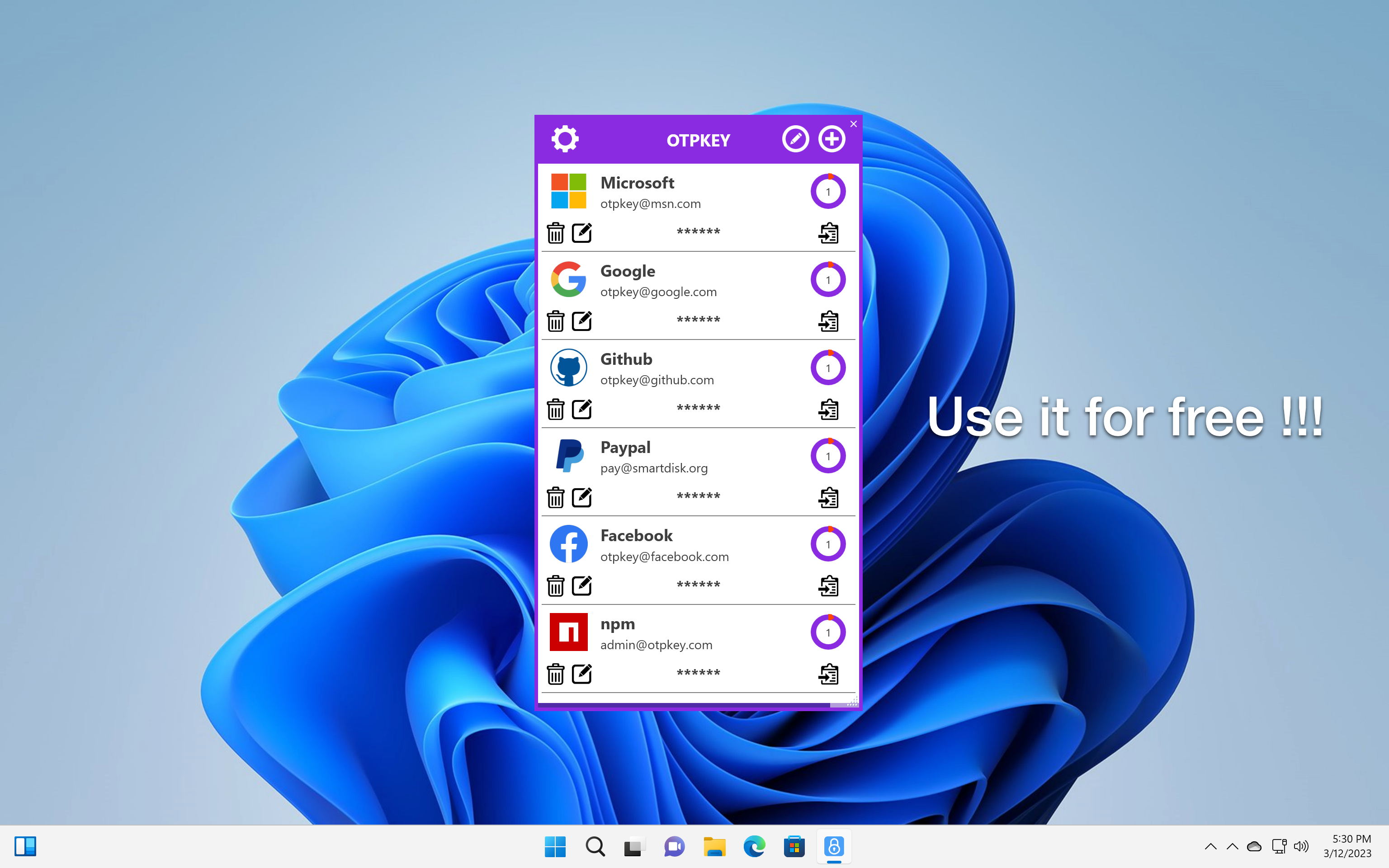
Task: Click the masked npm code field
Action: tap(698, 674)
